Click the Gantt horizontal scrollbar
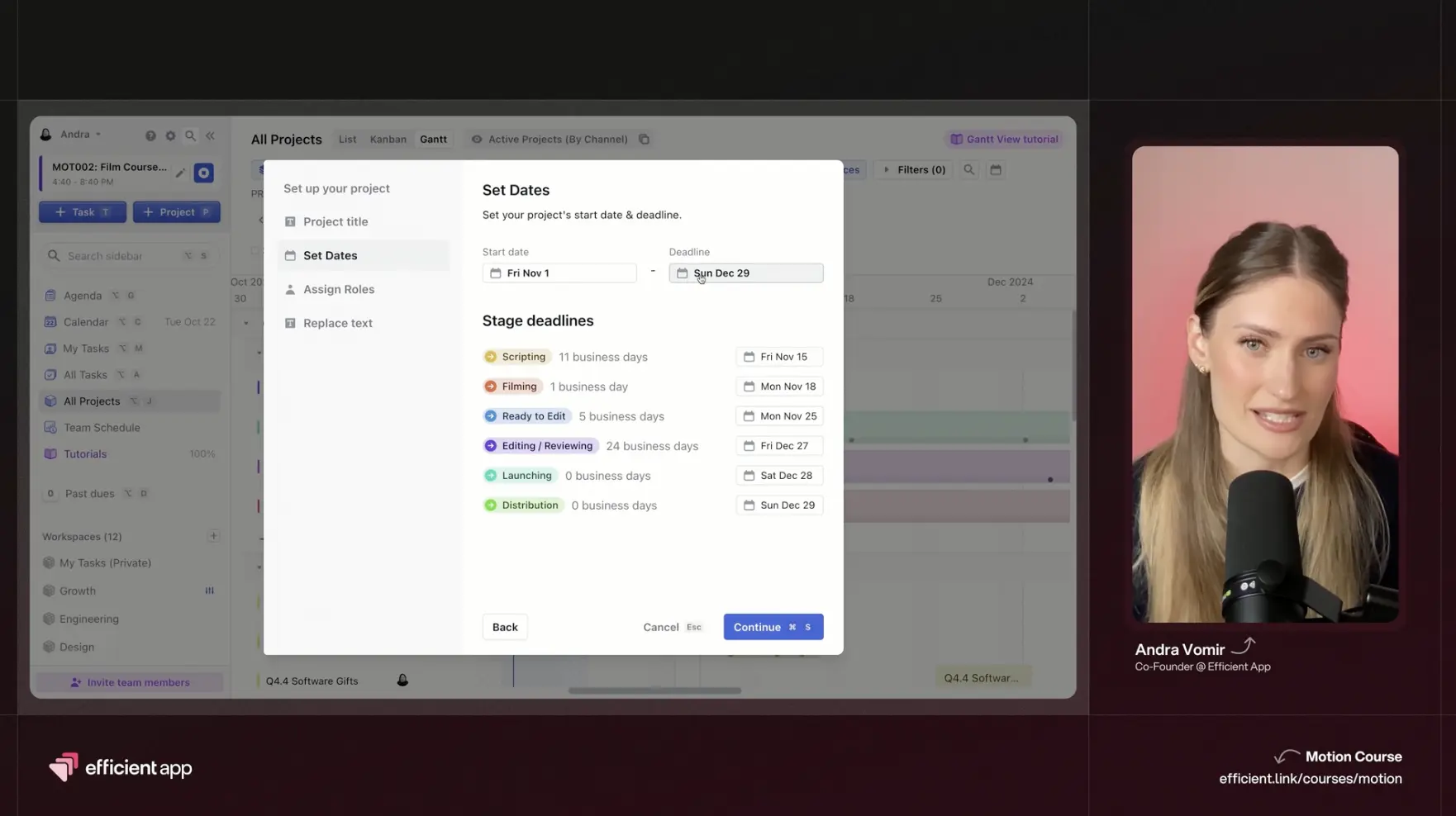The height and width of the screenshot is (816, 1456). click(654, 690)
